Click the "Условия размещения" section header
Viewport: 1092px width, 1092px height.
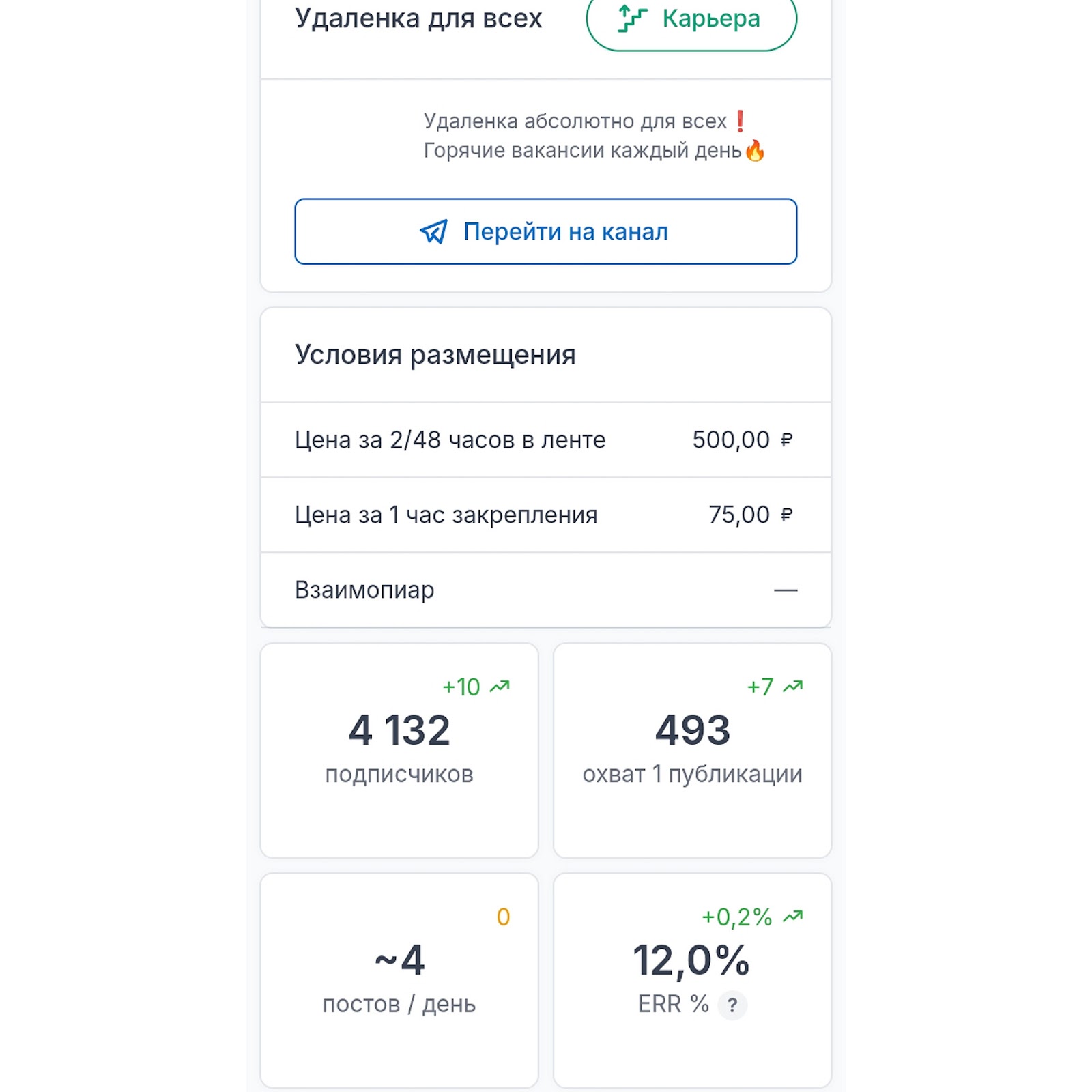[435, 355]
